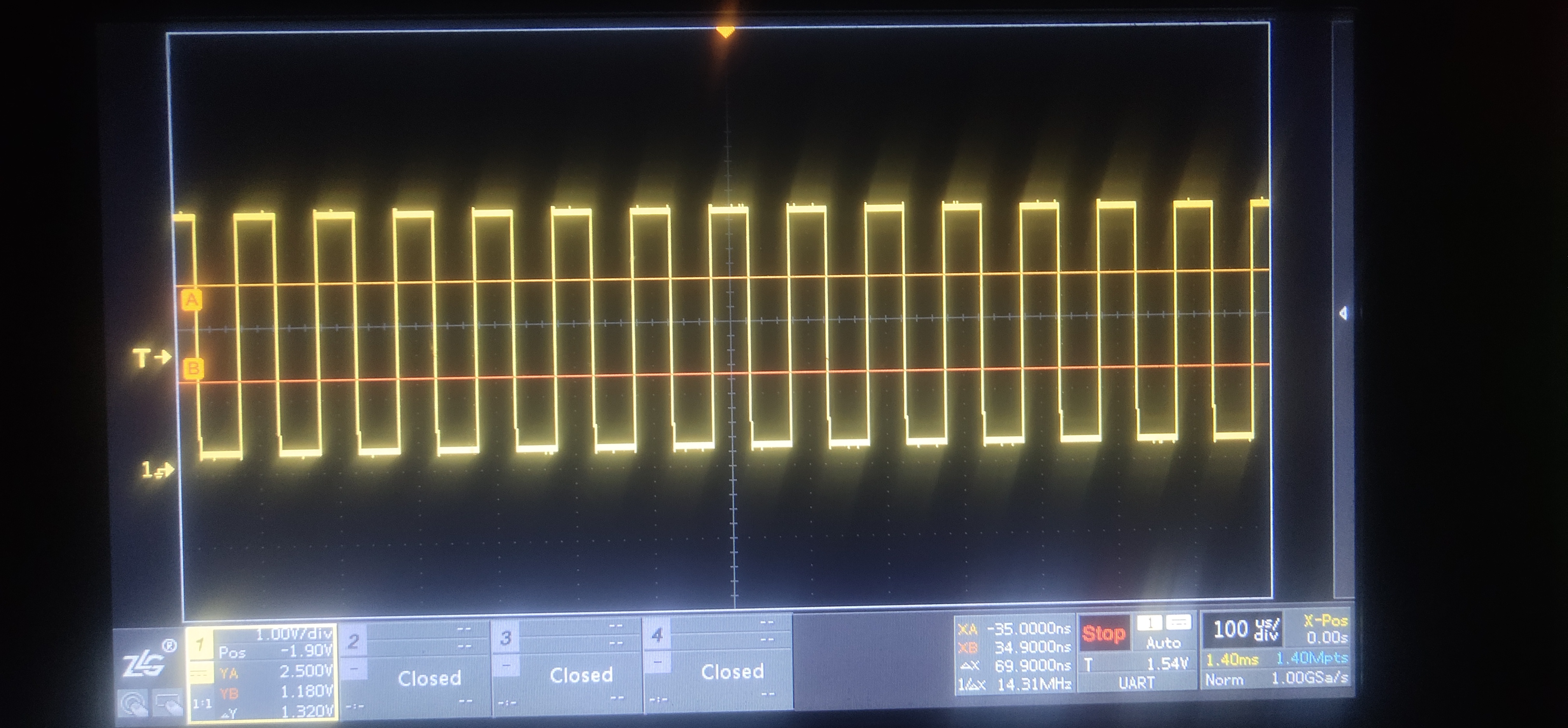The image size is (1568, 728).
Task: Tap the X-Pos horizontal position readout
Action: 1326,629
